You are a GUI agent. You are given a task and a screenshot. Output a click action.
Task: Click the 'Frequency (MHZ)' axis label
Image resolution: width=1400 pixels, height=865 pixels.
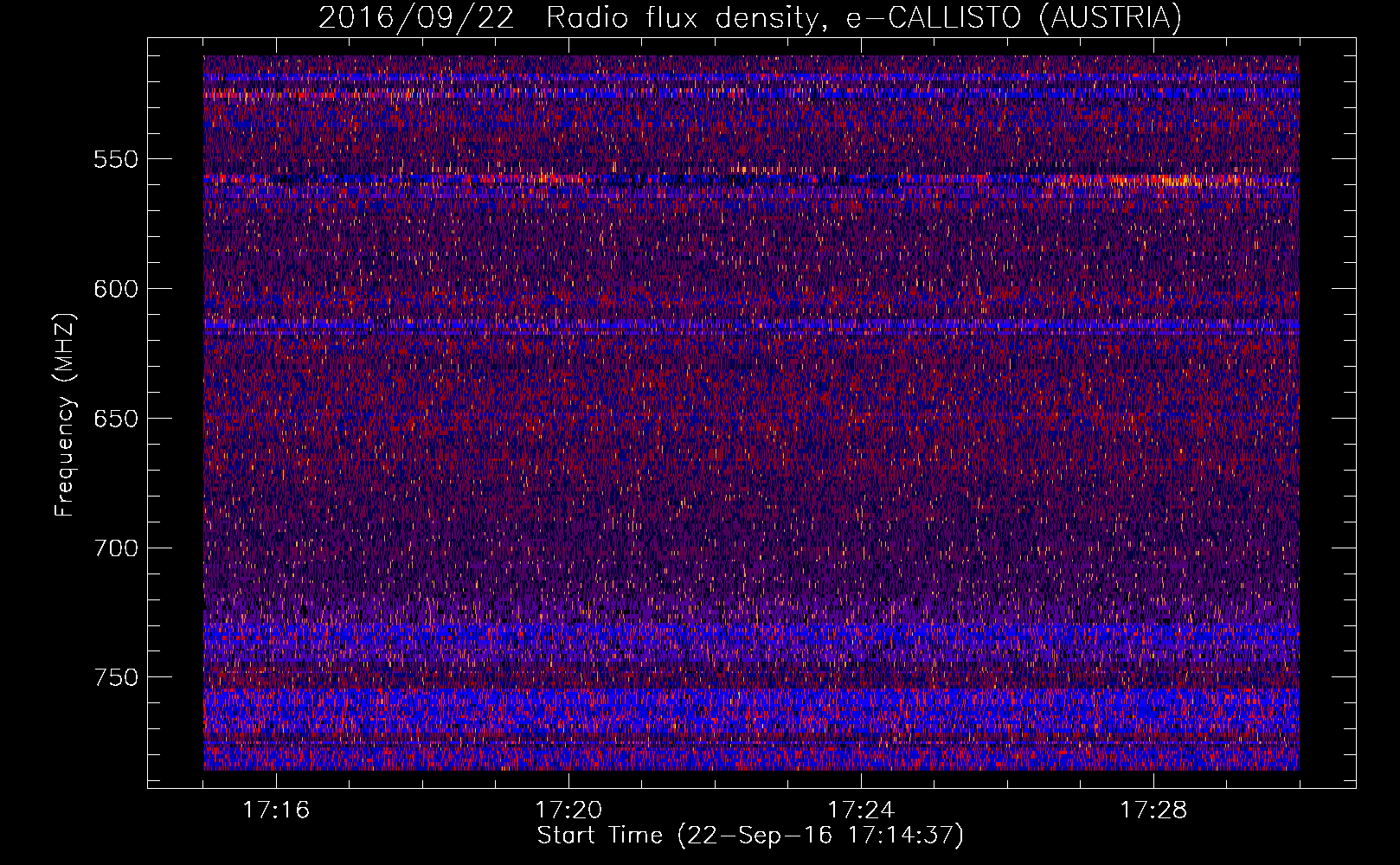[x=65, y=414]
